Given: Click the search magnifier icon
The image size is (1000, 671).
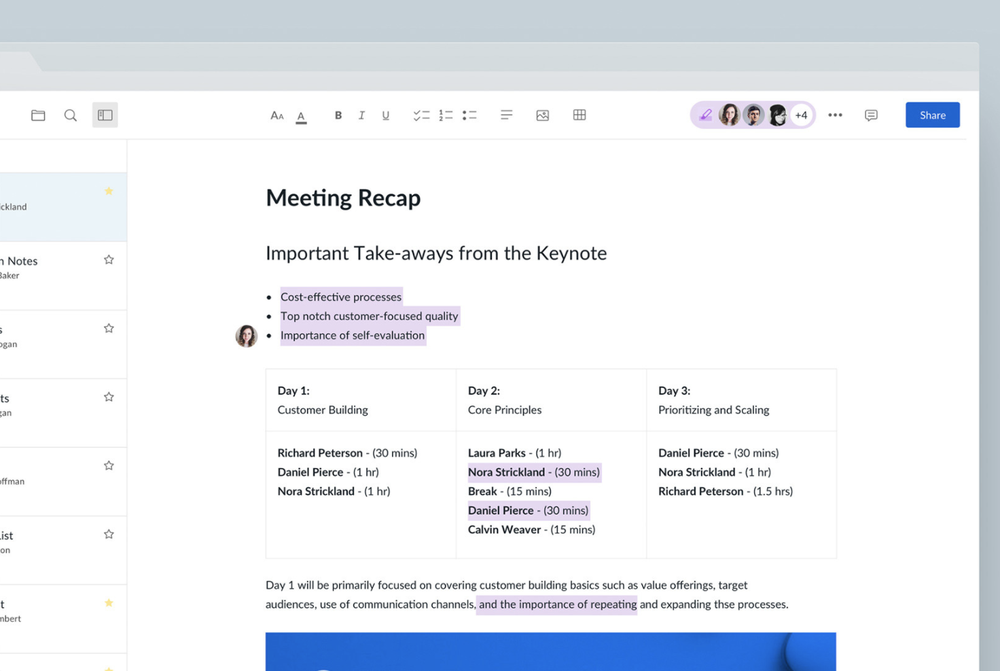Looking at the screenshot, I should click(x=71, y=115).
